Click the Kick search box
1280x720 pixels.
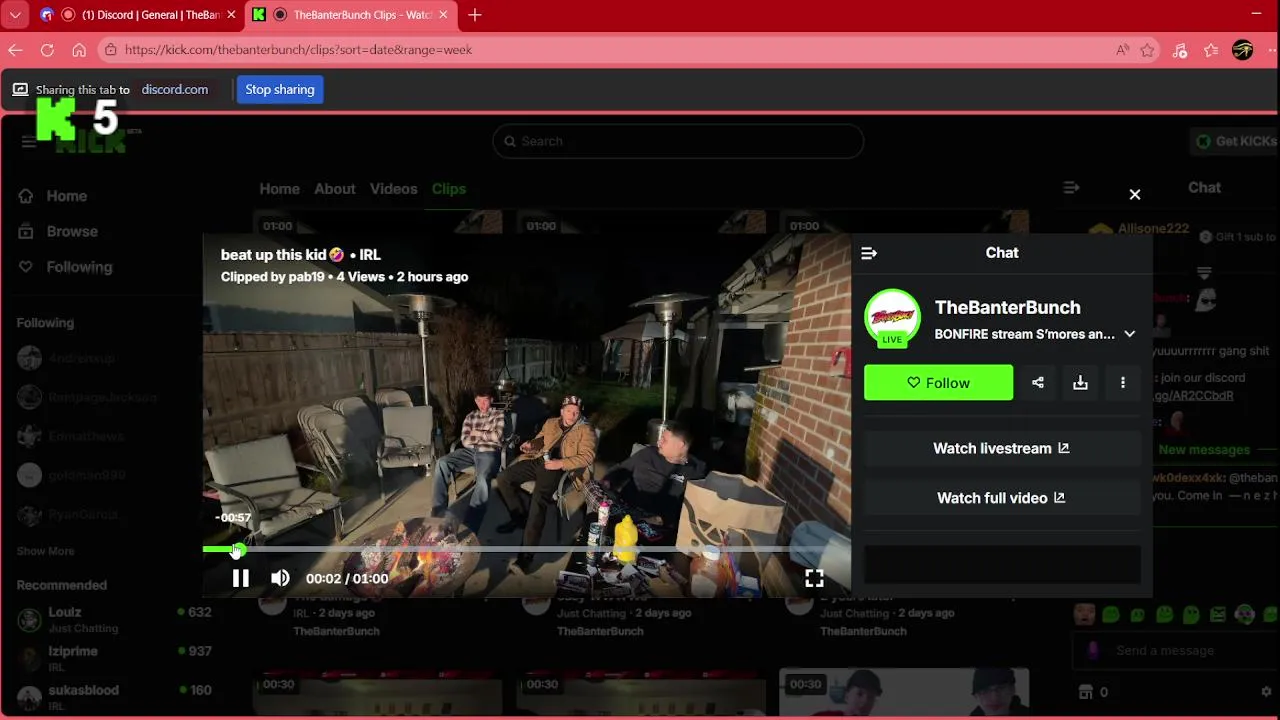pyautogui.click(x=678, y=141)
